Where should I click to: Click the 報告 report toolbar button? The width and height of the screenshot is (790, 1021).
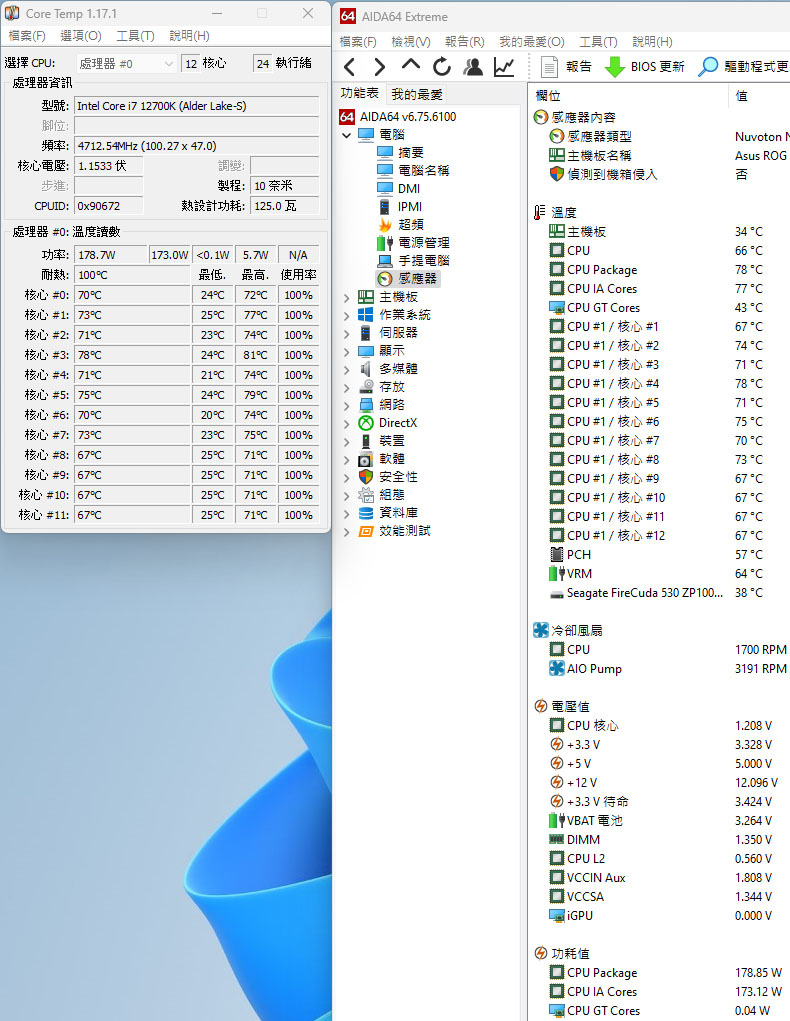(x=566, y=66)
